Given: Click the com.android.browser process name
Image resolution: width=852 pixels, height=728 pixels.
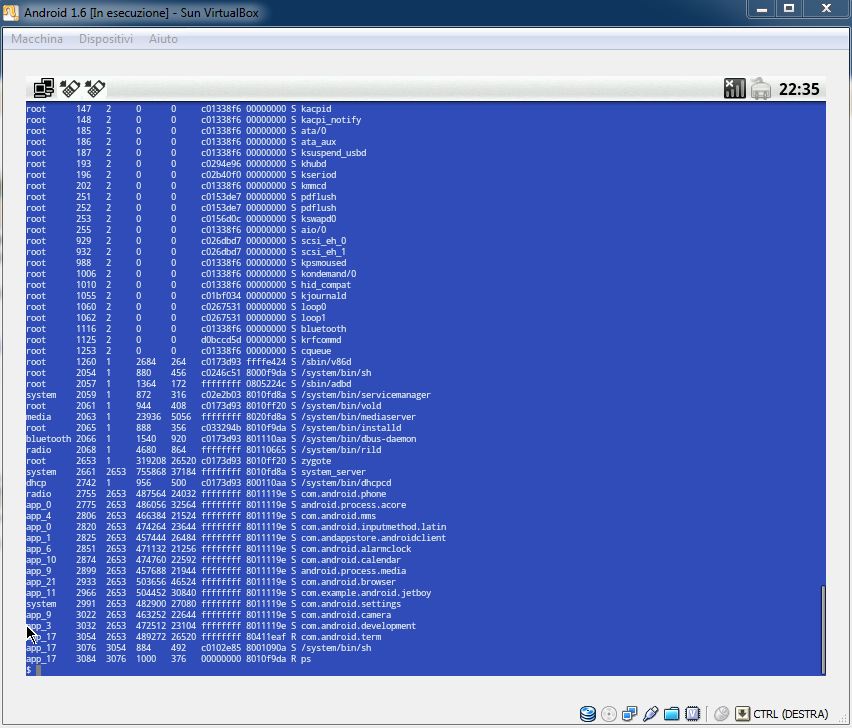Looking at the screenshot, I should point(348,582).
